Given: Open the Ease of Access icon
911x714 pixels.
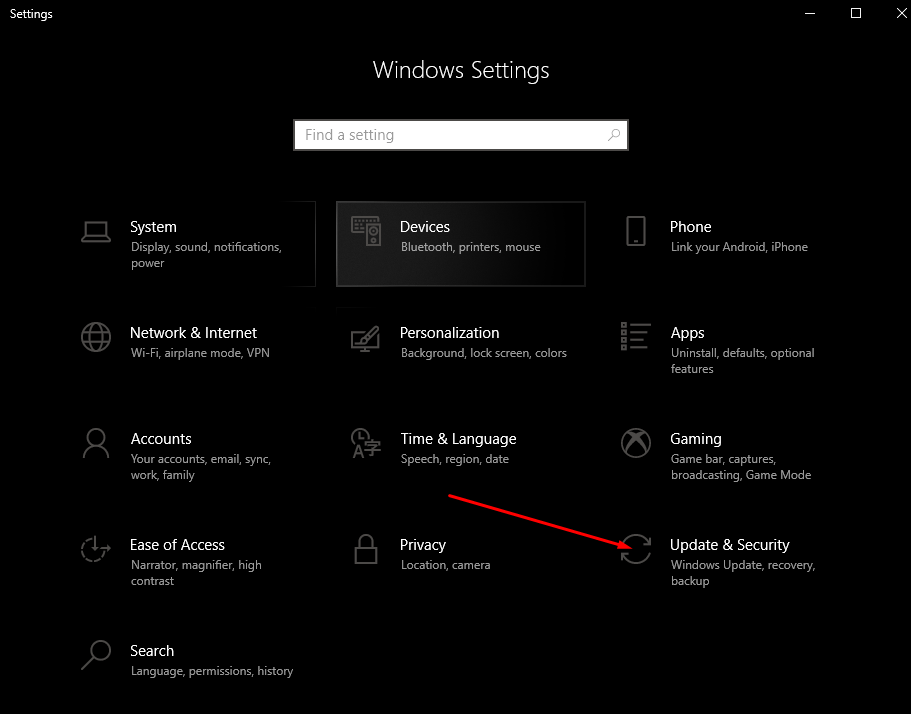Looking at the screenshot, I should coord(96,549).
